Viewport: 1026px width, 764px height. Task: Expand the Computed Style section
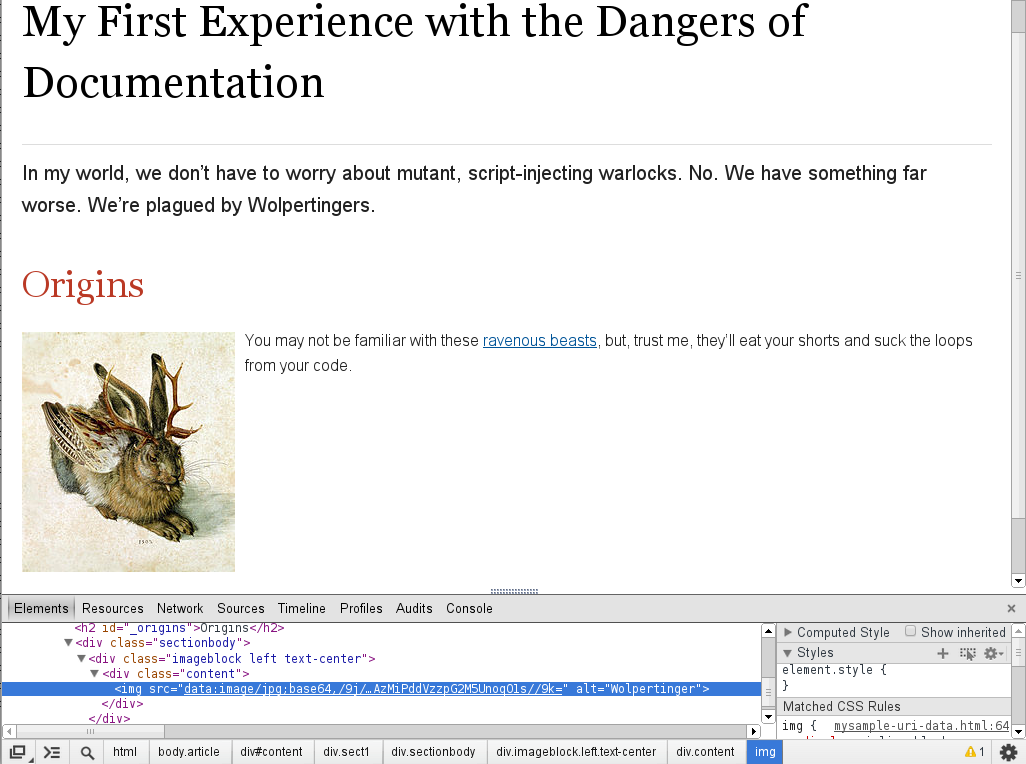(789, 632)
